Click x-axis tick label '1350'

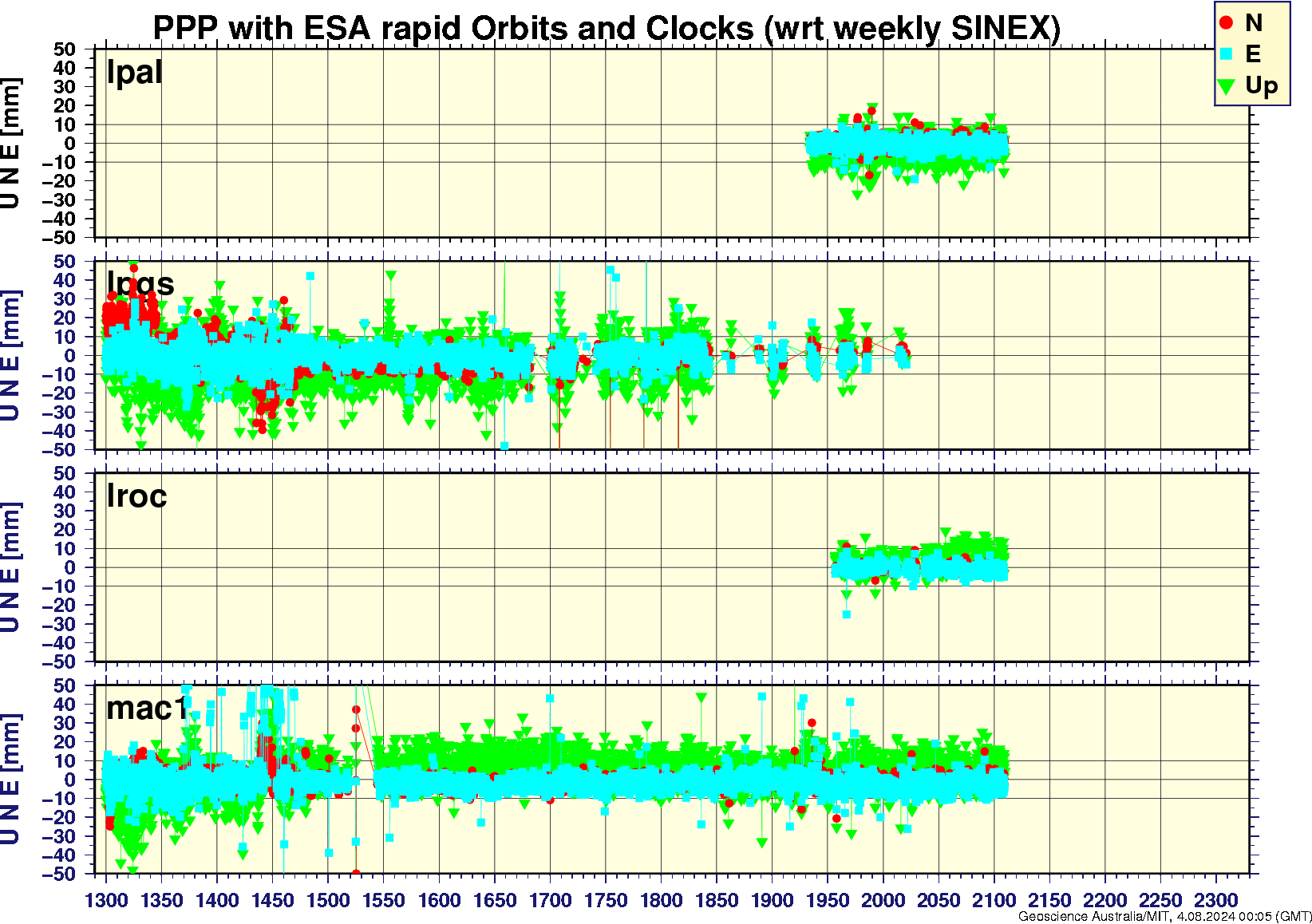point(162,901)
